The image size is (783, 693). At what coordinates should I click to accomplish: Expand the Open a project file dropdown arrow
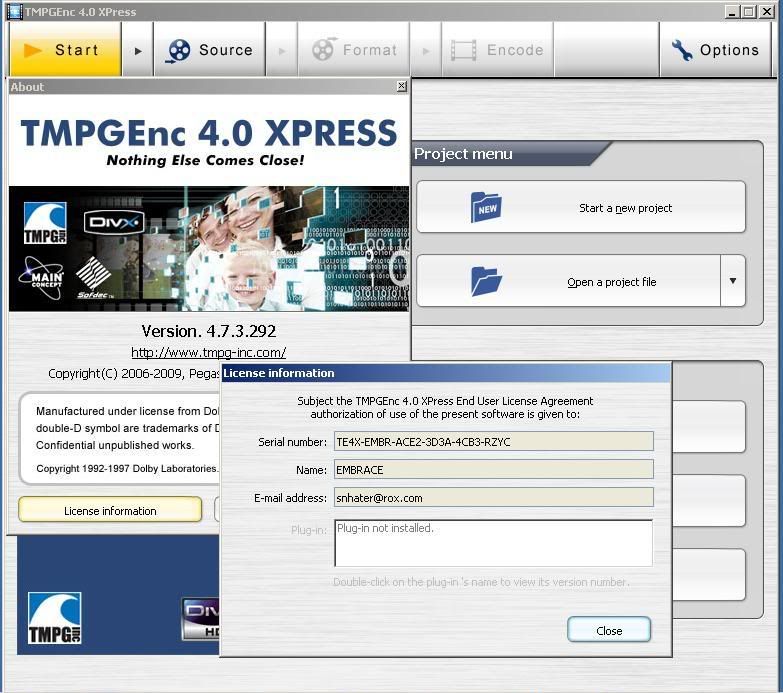(733, 281)
